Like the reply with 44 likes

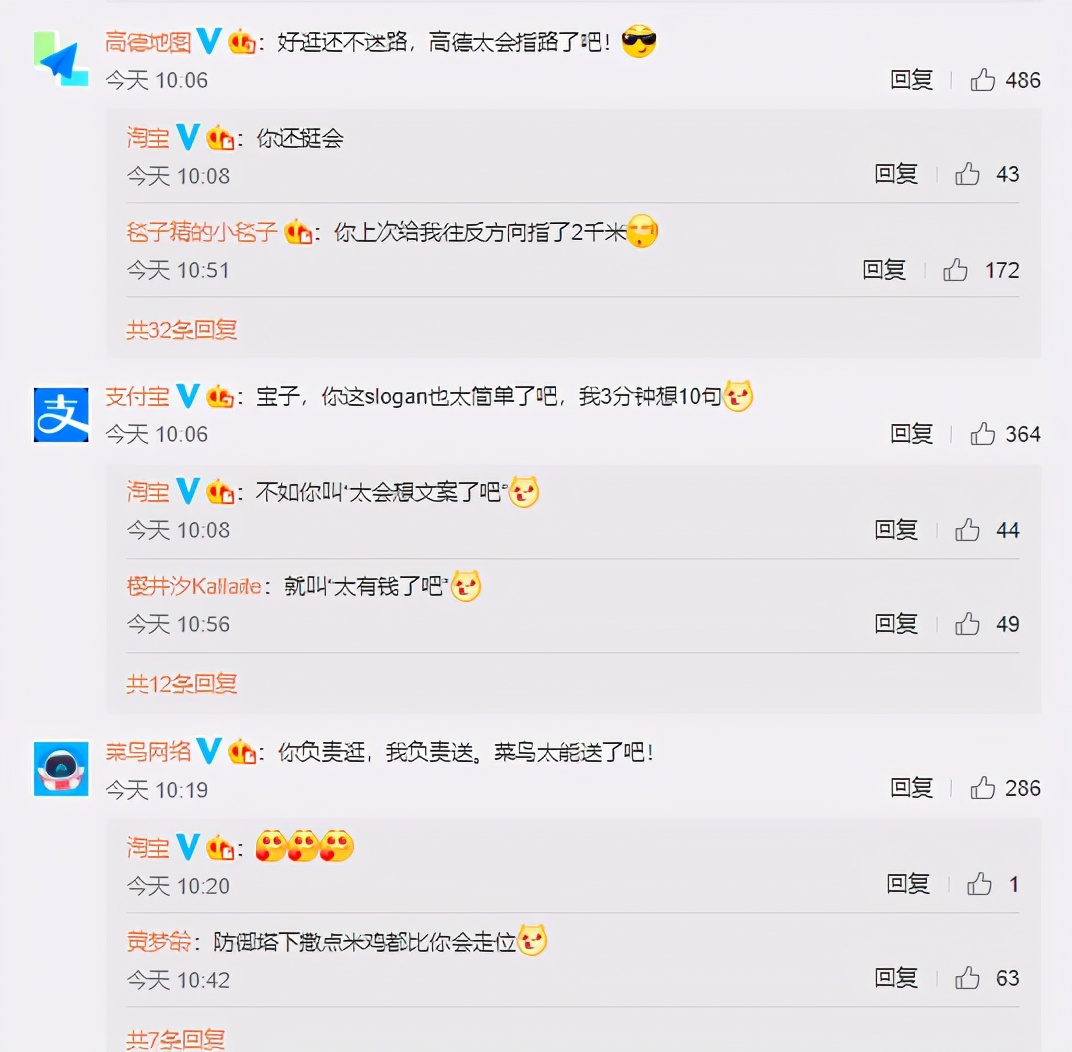tap(967, 529)
